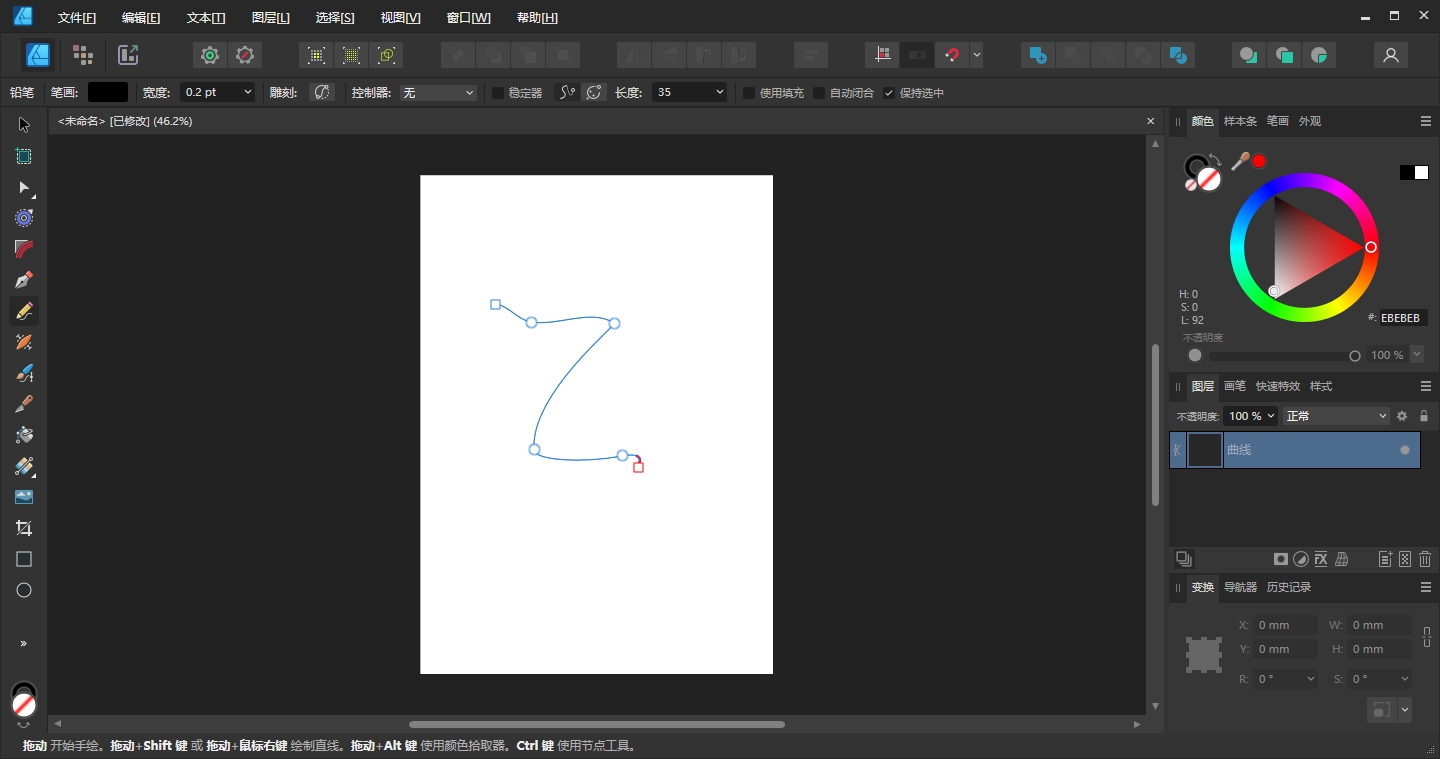Click the hex color field EBEBEB
The height and width of the screenshot is (759, 1440).
(x=1403, y=318)
